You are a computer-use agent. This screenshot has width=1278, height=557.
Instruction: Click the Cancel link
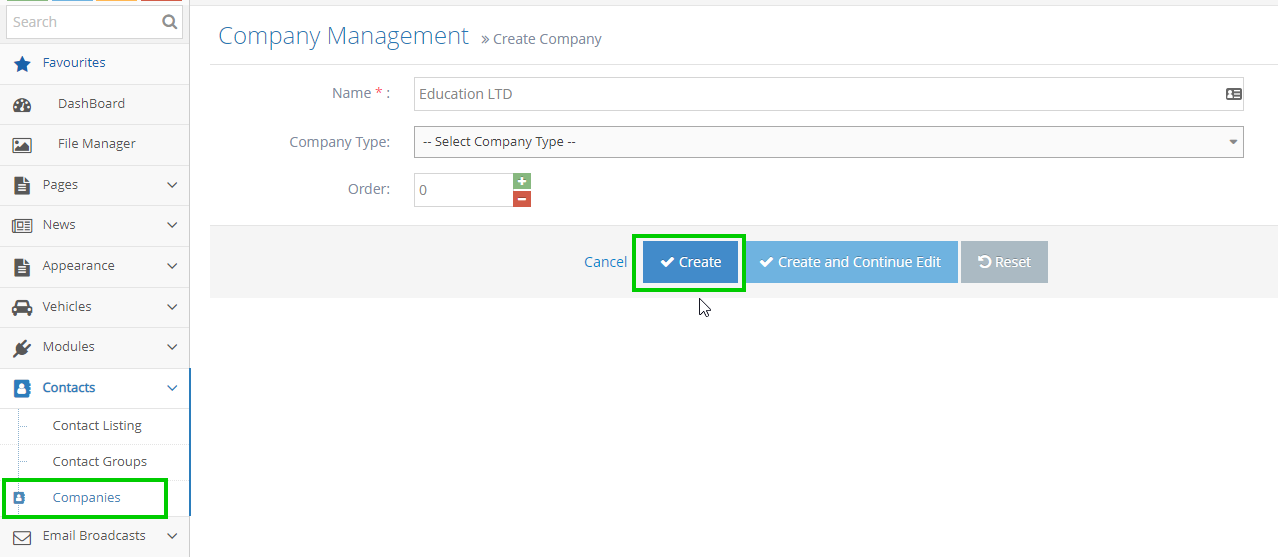(x=605, y=262)
